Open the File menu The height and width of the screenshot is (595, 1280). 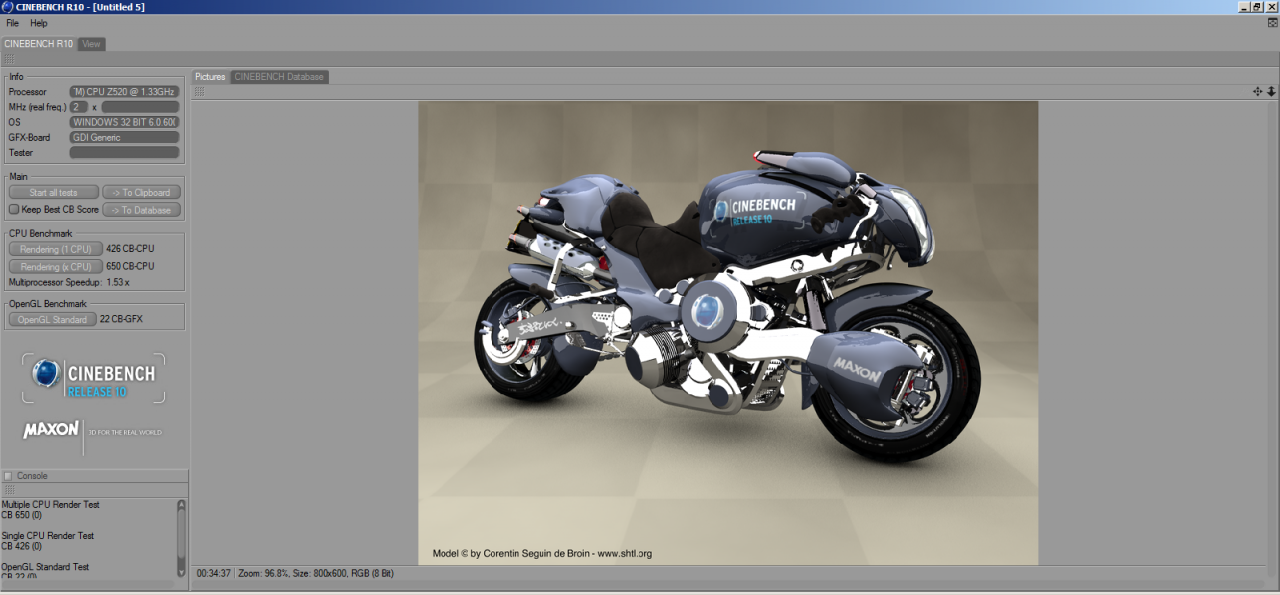tap(12, 23)
